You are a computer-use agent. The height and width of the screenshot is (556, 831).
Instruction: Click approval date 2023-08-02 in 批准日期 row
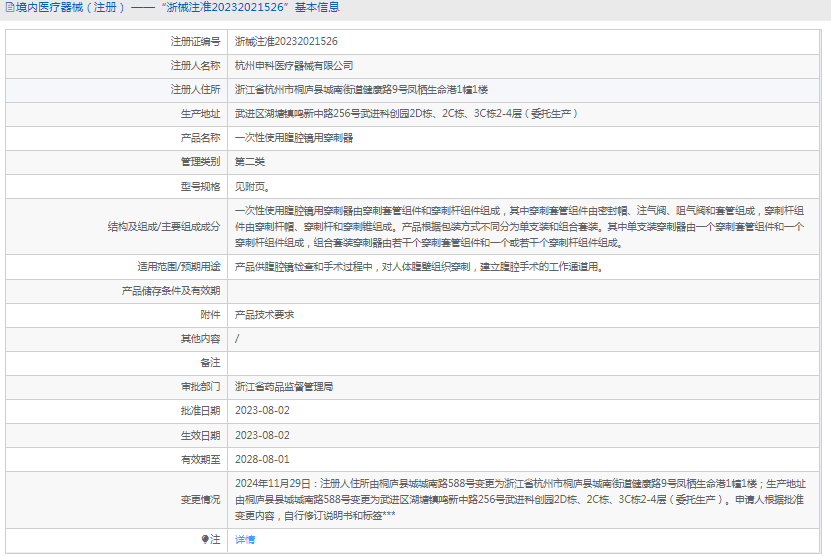pos(262,410)
